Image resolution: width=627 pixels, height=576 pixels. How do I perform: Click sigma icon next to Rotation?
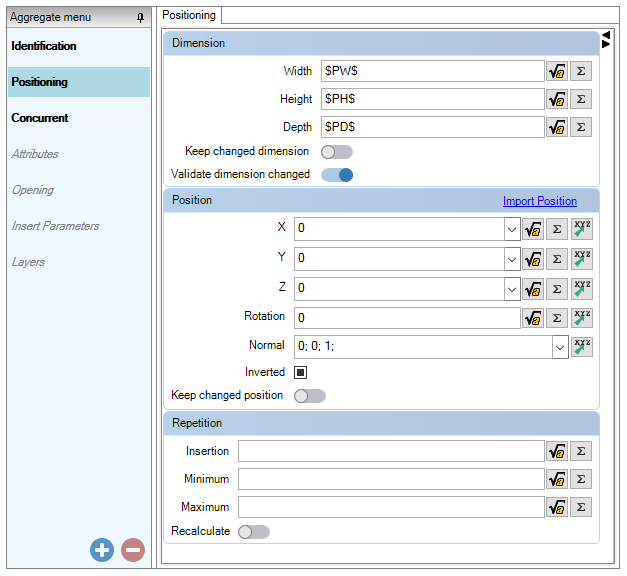pyautogui.click(x=557, y=318)
